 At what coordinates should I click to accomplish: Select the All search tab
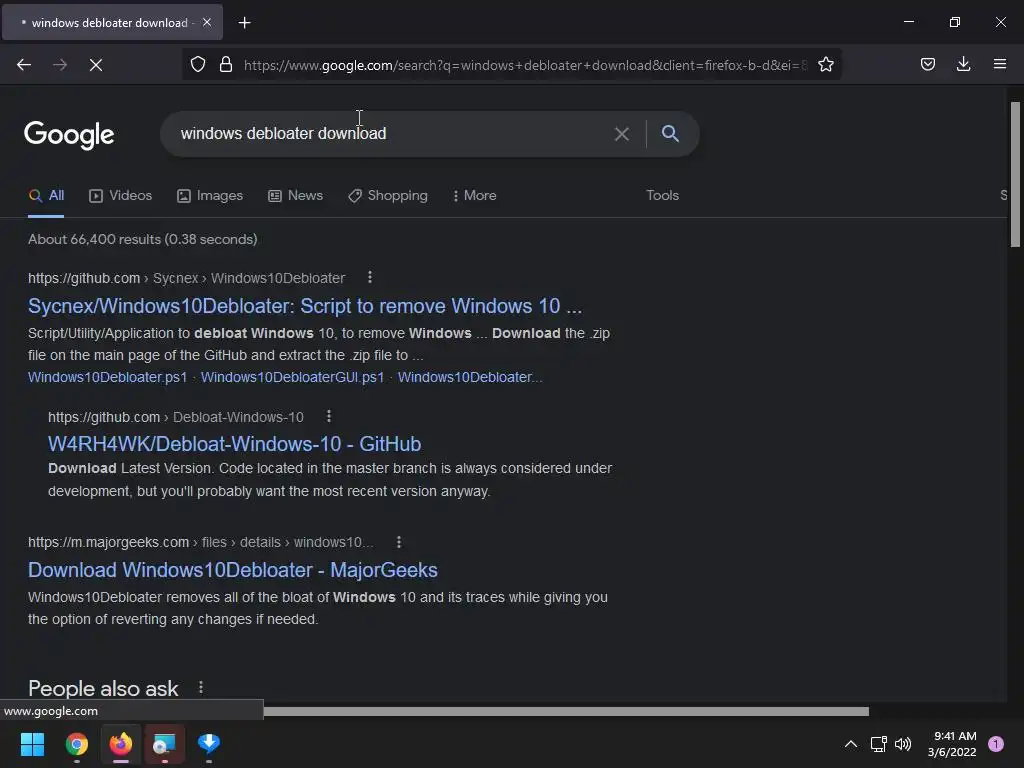[46, 195]
